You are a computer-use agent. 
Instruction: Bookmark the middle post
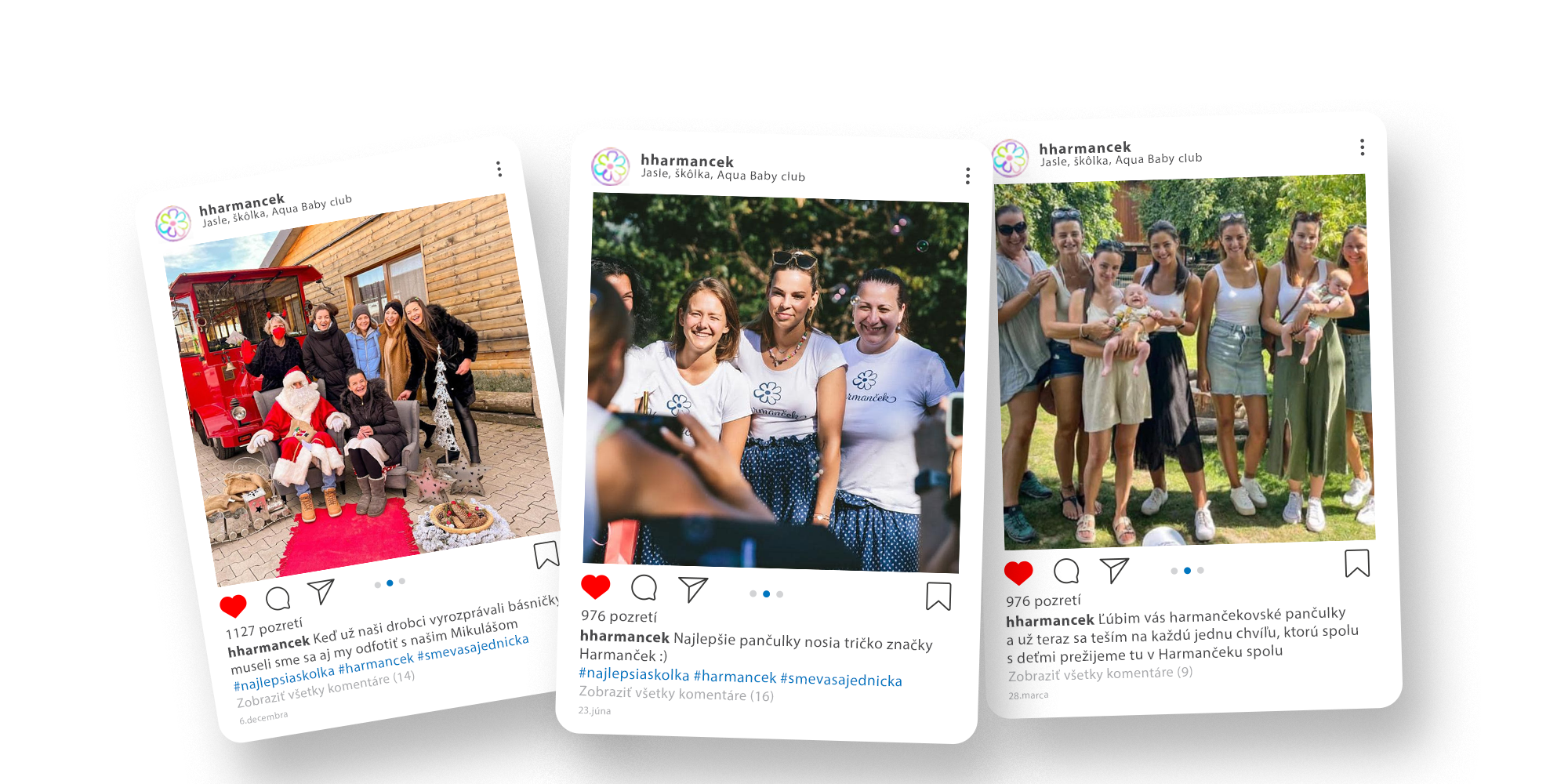coord(938,596)
